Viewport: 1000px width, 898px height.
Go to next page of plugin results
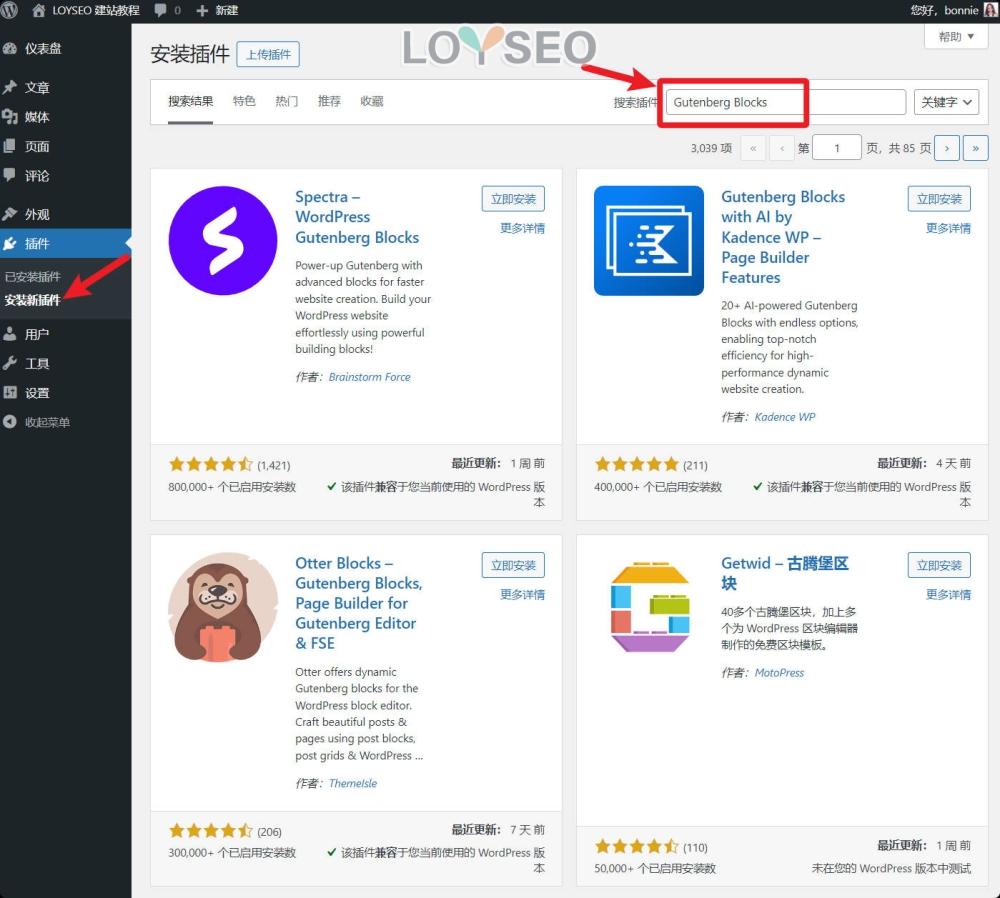[x=946, y=147]
